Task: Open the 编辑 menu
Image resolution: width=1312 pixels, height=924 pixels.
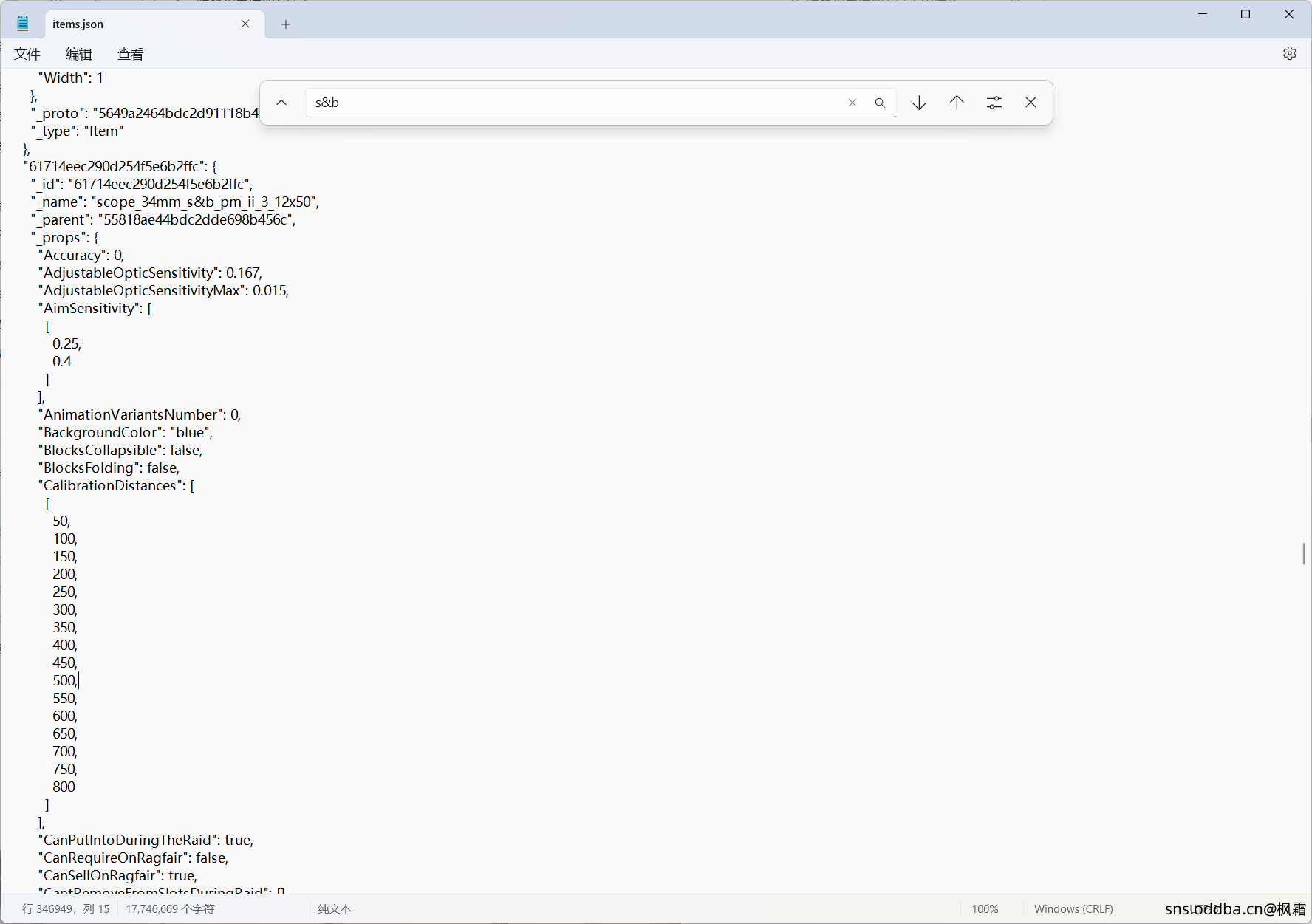Action: [79, 54]
